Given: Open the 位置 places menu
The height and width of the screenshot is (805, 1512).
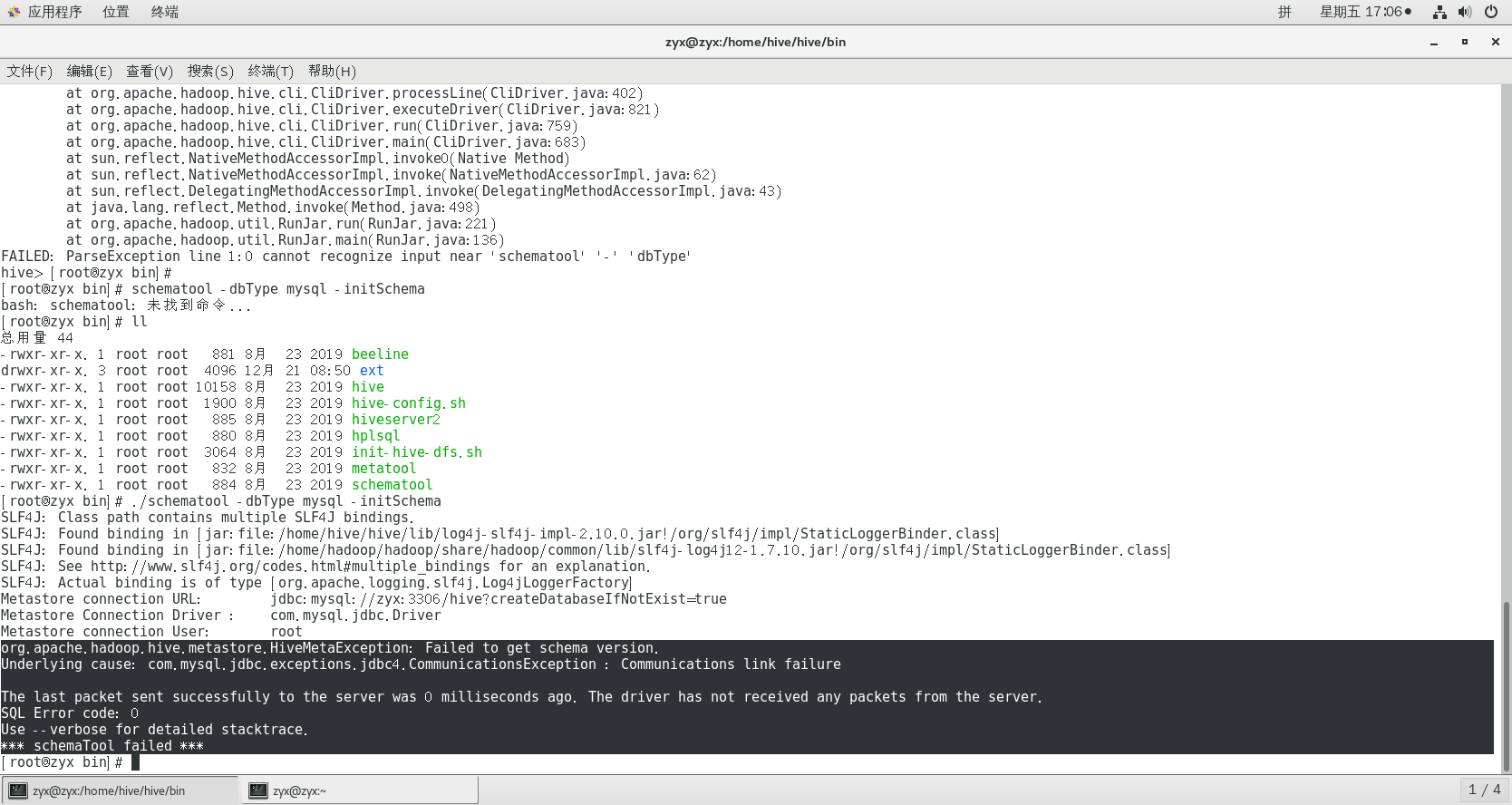Looking at the screenshot, I should pyautogui.click(x=115, y=12).
